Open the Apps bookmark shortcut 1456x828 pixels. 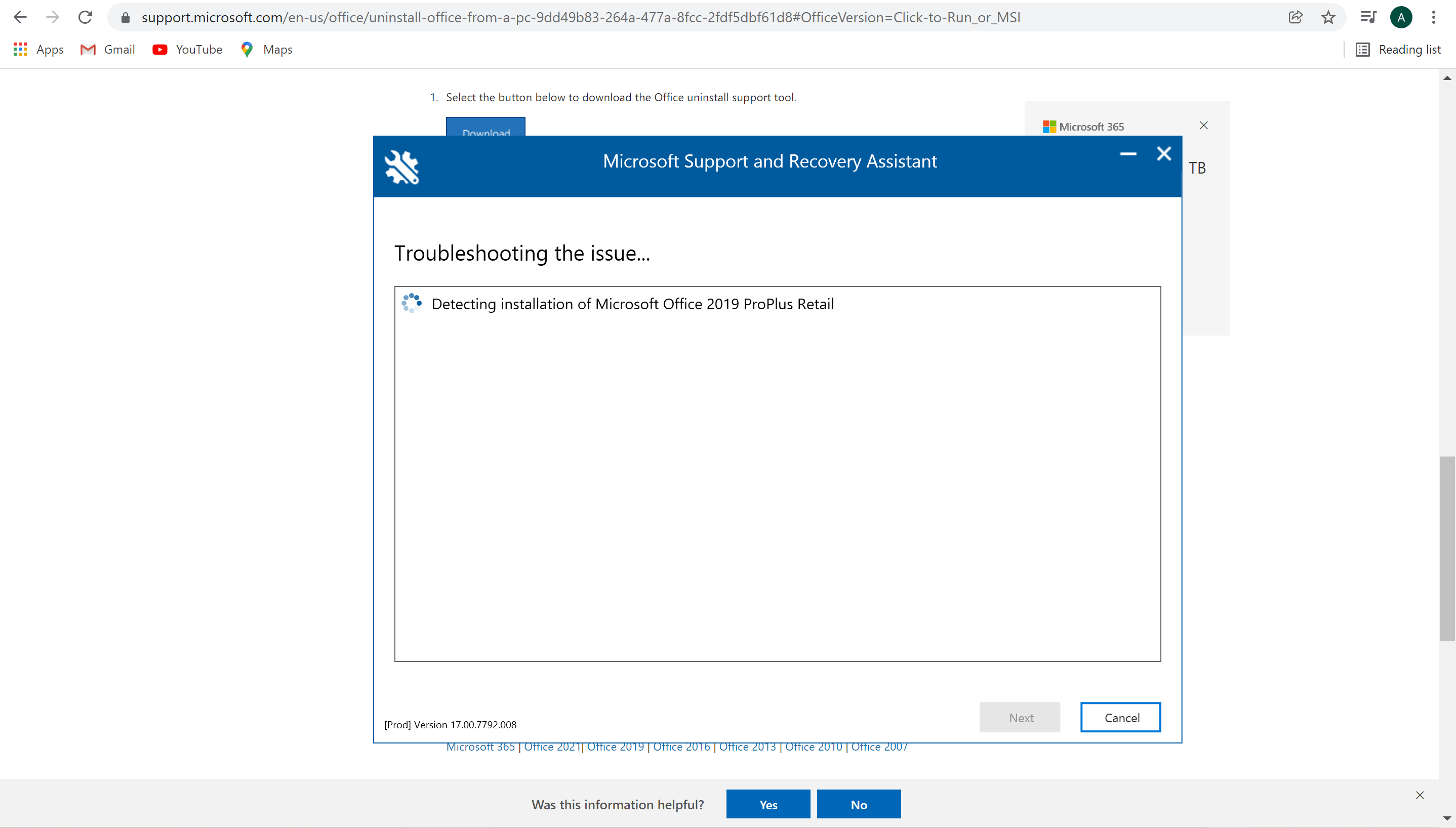click(38, 50)
